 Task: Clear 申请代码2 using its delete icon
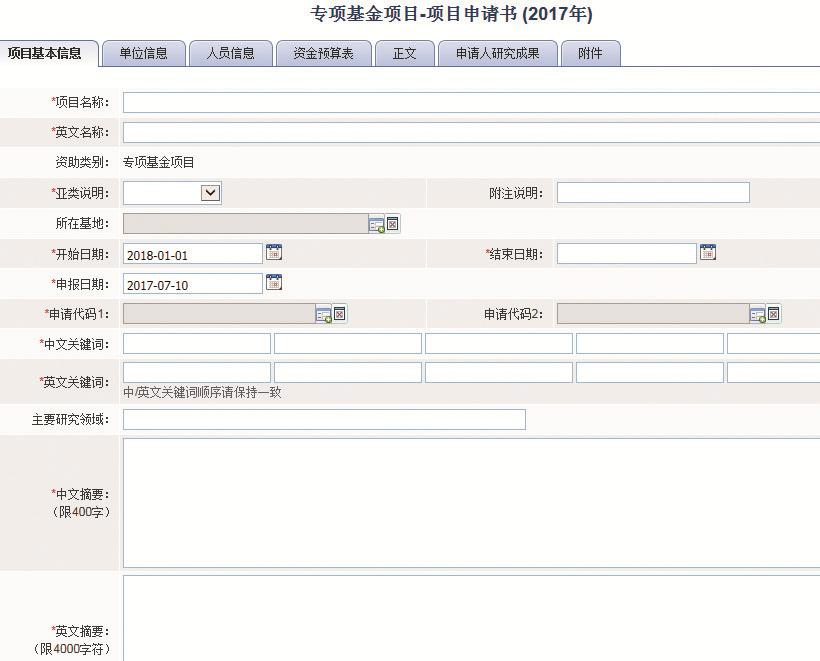(x=774, y=314)
